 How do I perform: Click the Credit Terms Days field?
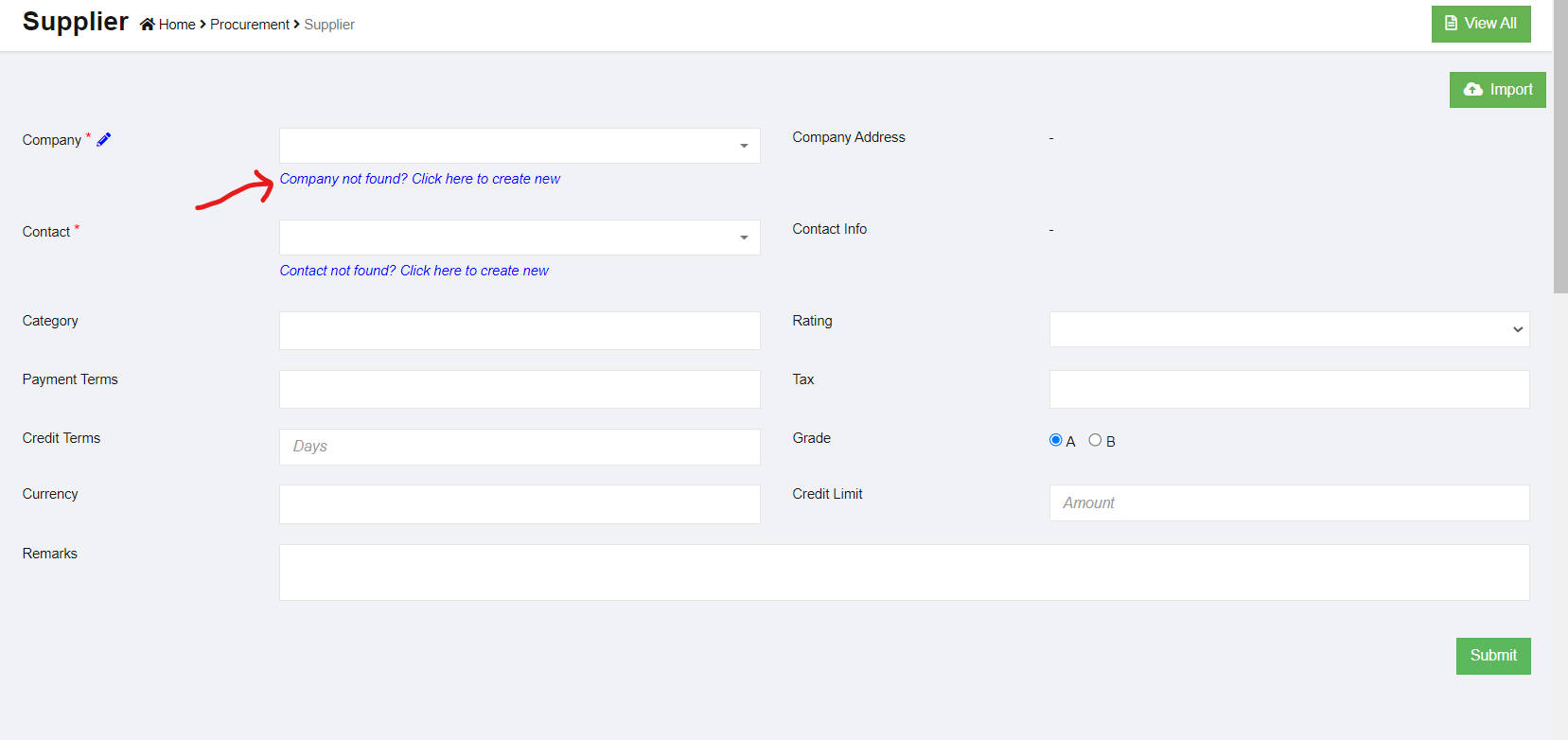[x=520, y=447]
